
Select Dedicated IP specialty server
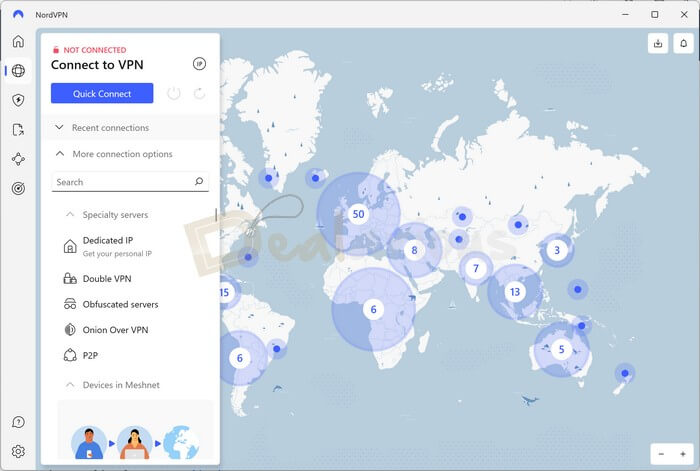tap(117, 246)
